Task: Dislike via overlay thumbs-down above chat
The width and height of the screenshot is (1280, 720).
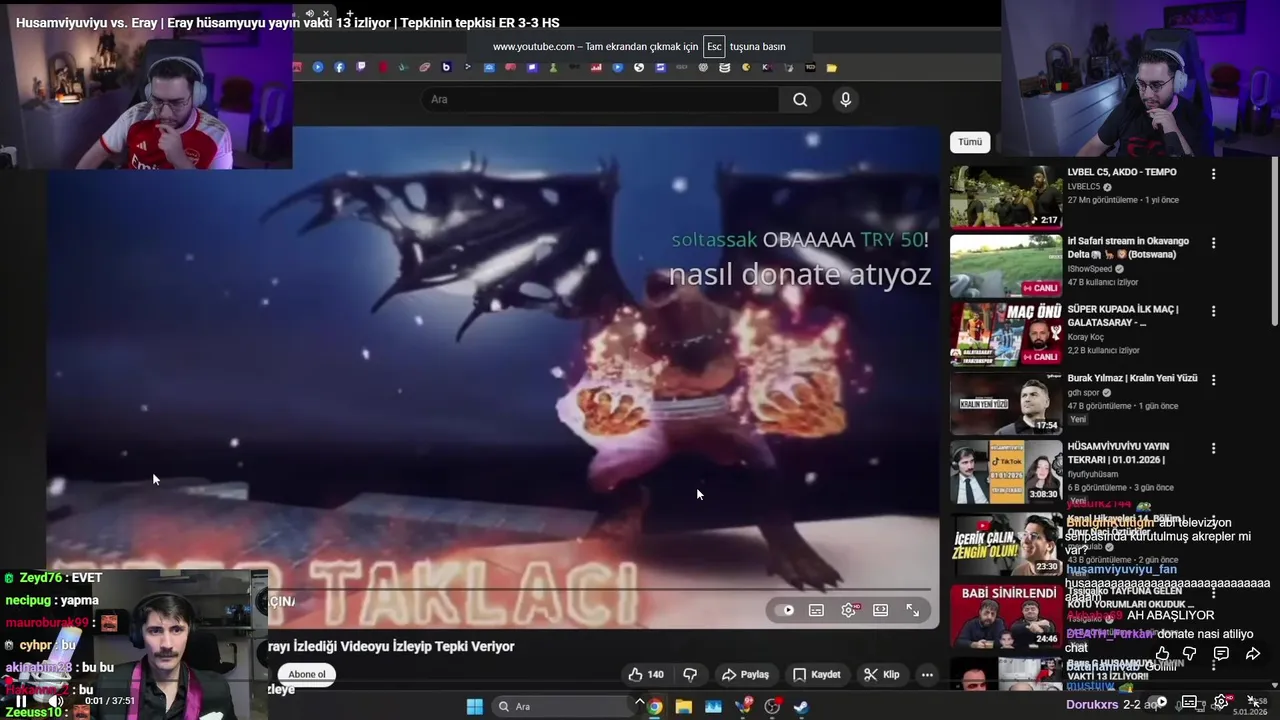Action: (1190, 654)
